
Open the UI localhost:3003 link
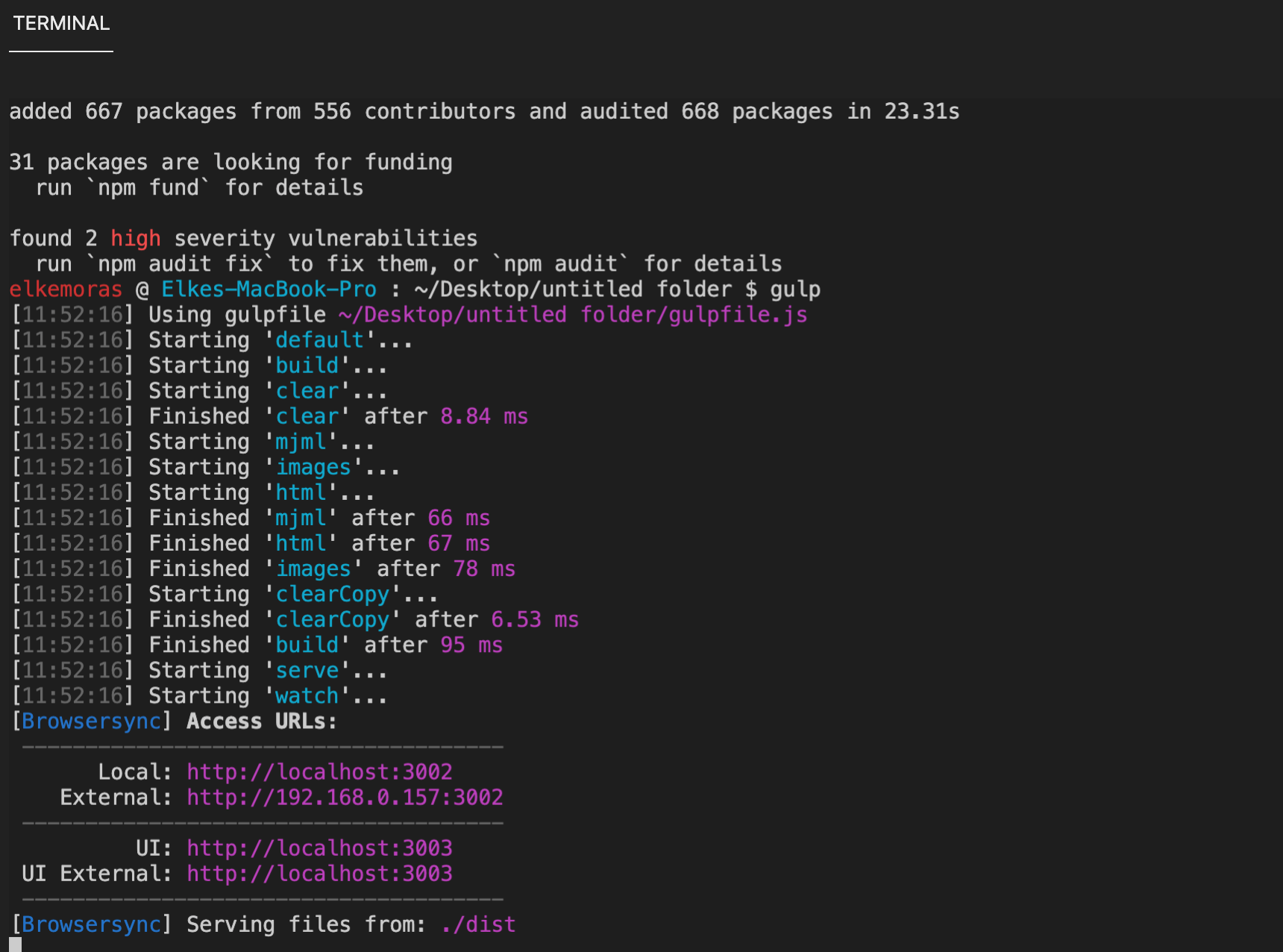coord(319,848)
